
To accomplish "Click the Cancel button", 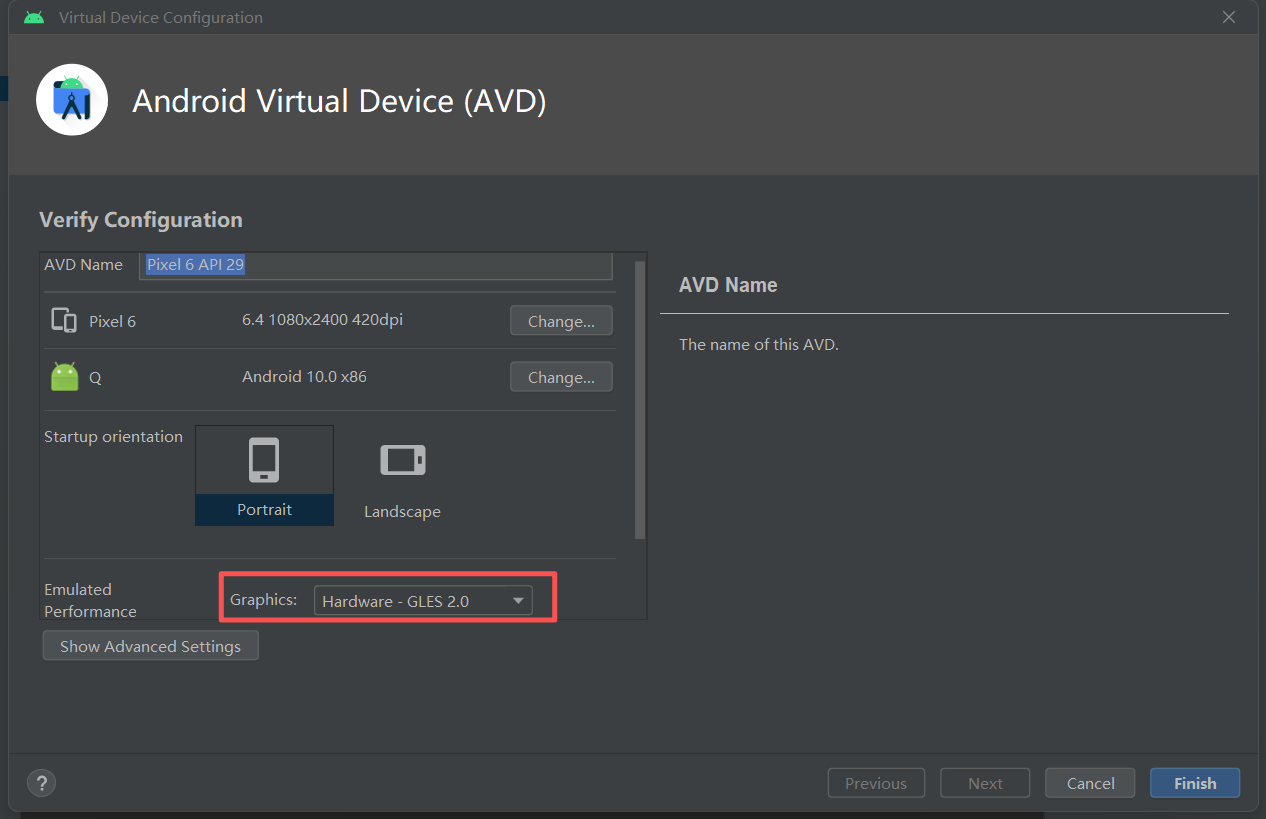I will click(x=1090, y=783).
